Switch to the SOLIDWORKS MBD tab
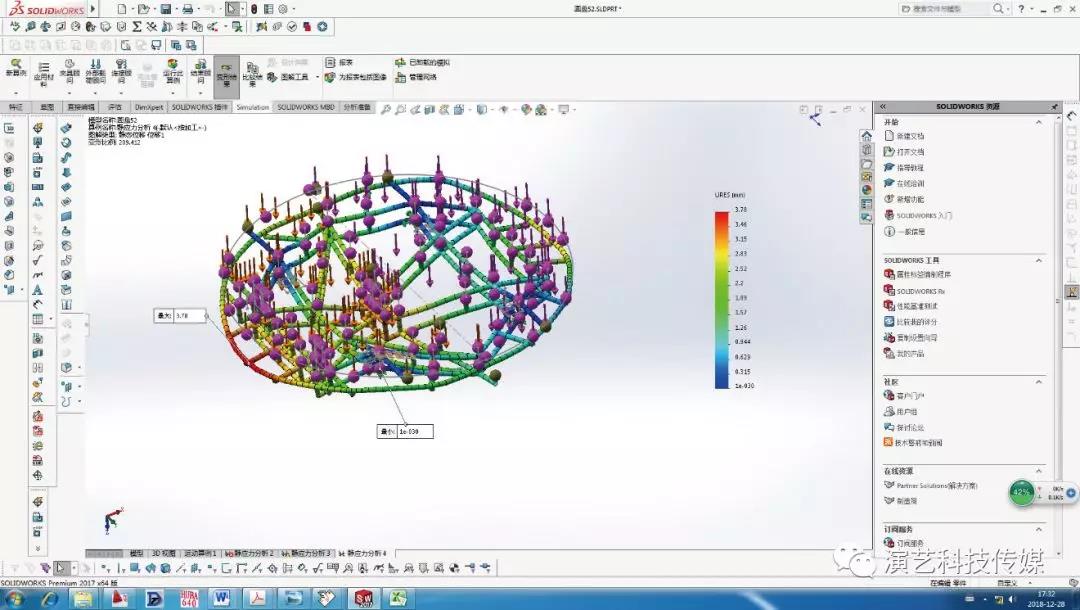Image resolution: width=1080 pixels, height=610 pixels. pyautogui.click(x=305, y=107)
